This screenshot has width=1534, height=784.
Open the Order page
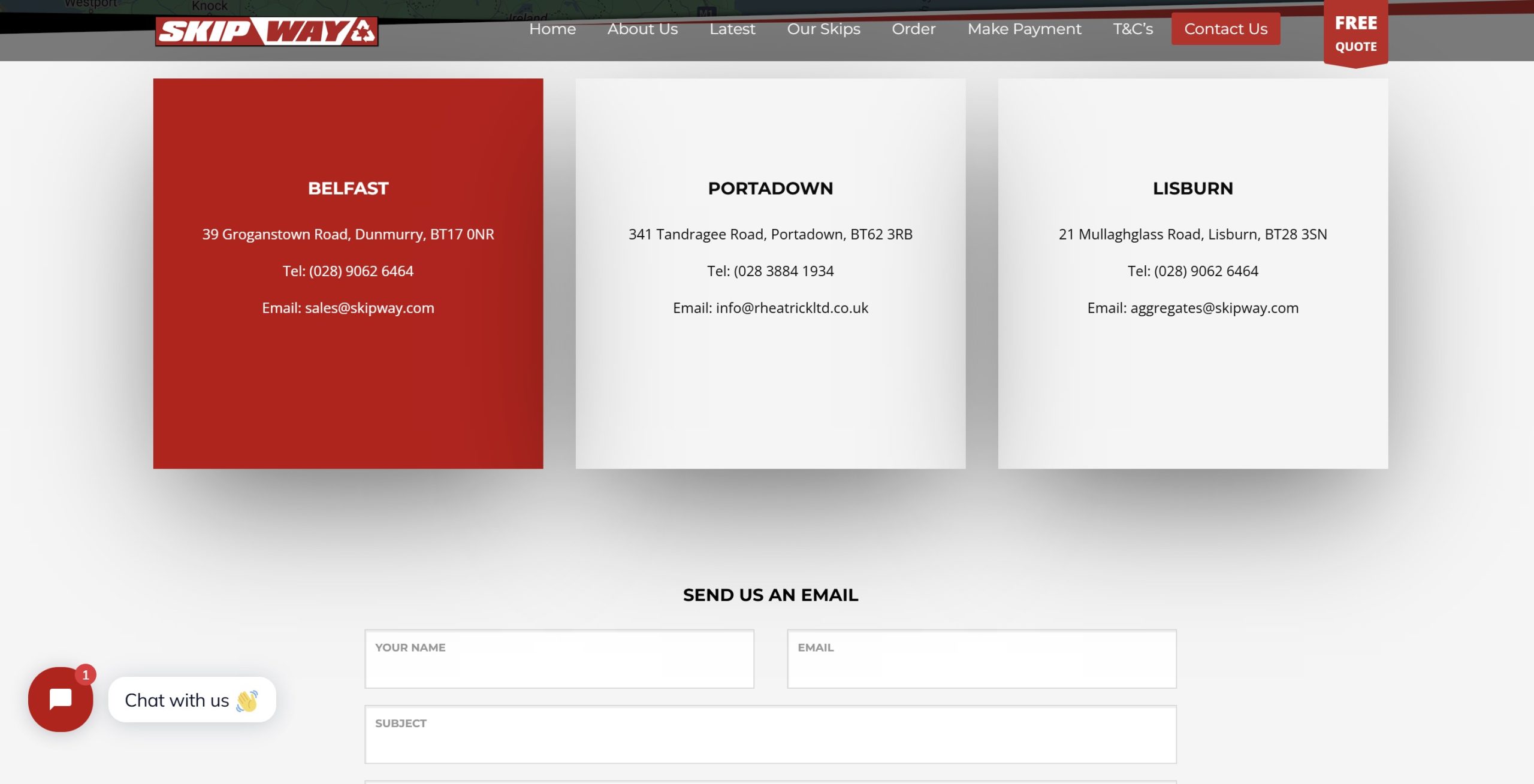(913, 29)
